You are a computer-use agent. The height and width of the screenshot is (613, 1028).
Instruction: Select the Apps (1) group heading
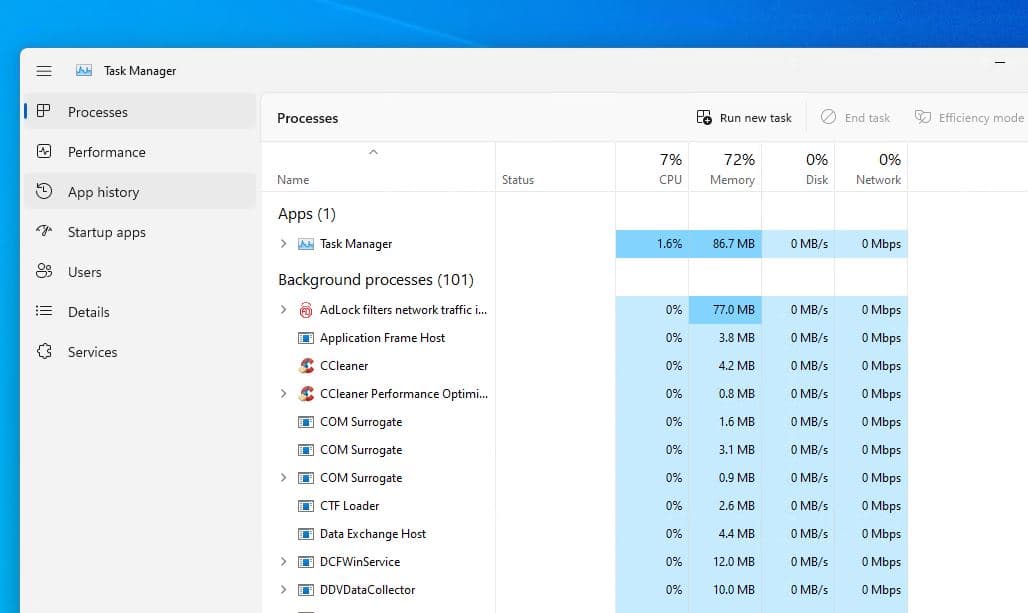307,214
